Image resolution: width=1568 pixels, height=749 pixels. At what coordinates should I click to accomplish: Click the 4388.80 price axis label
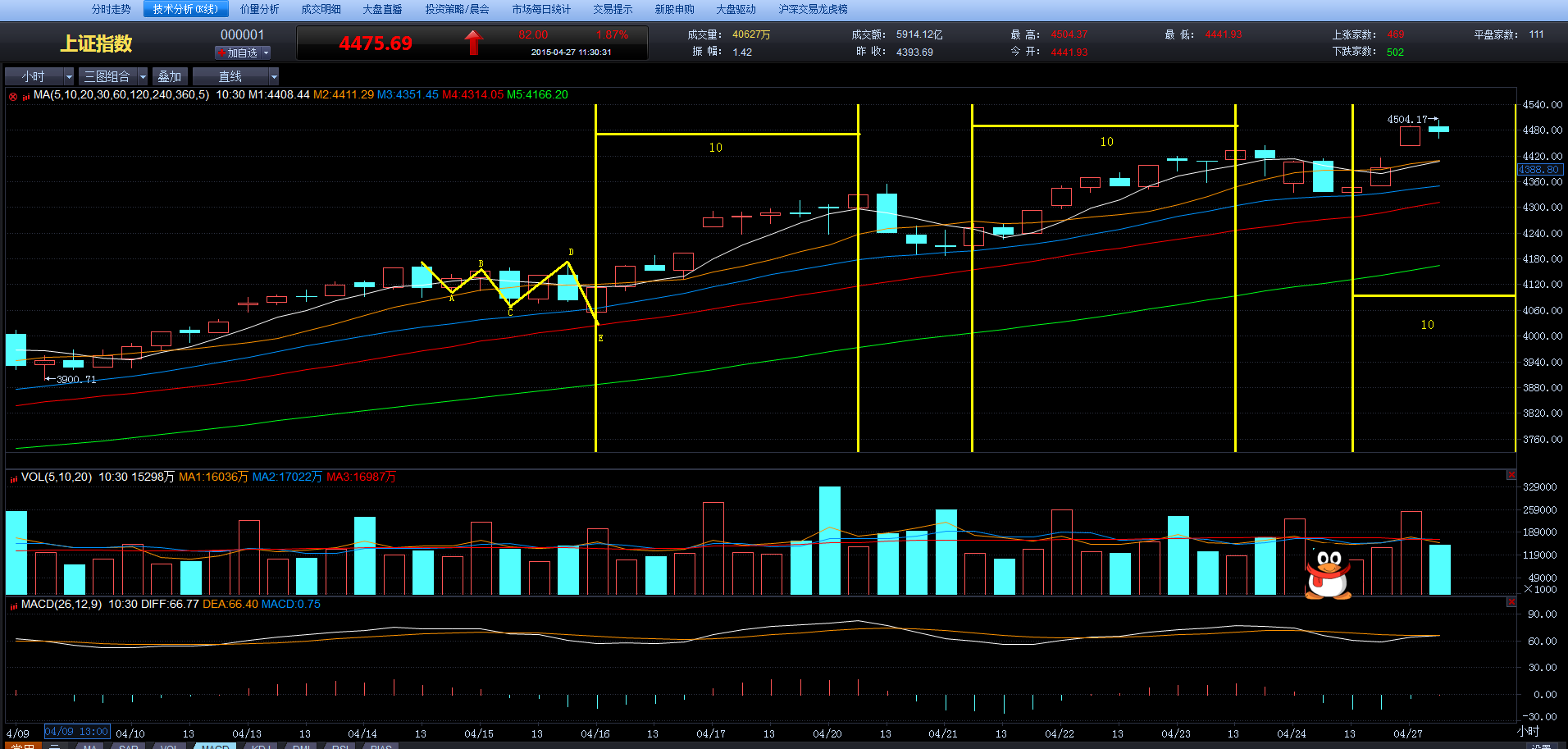click(1539, 170)
